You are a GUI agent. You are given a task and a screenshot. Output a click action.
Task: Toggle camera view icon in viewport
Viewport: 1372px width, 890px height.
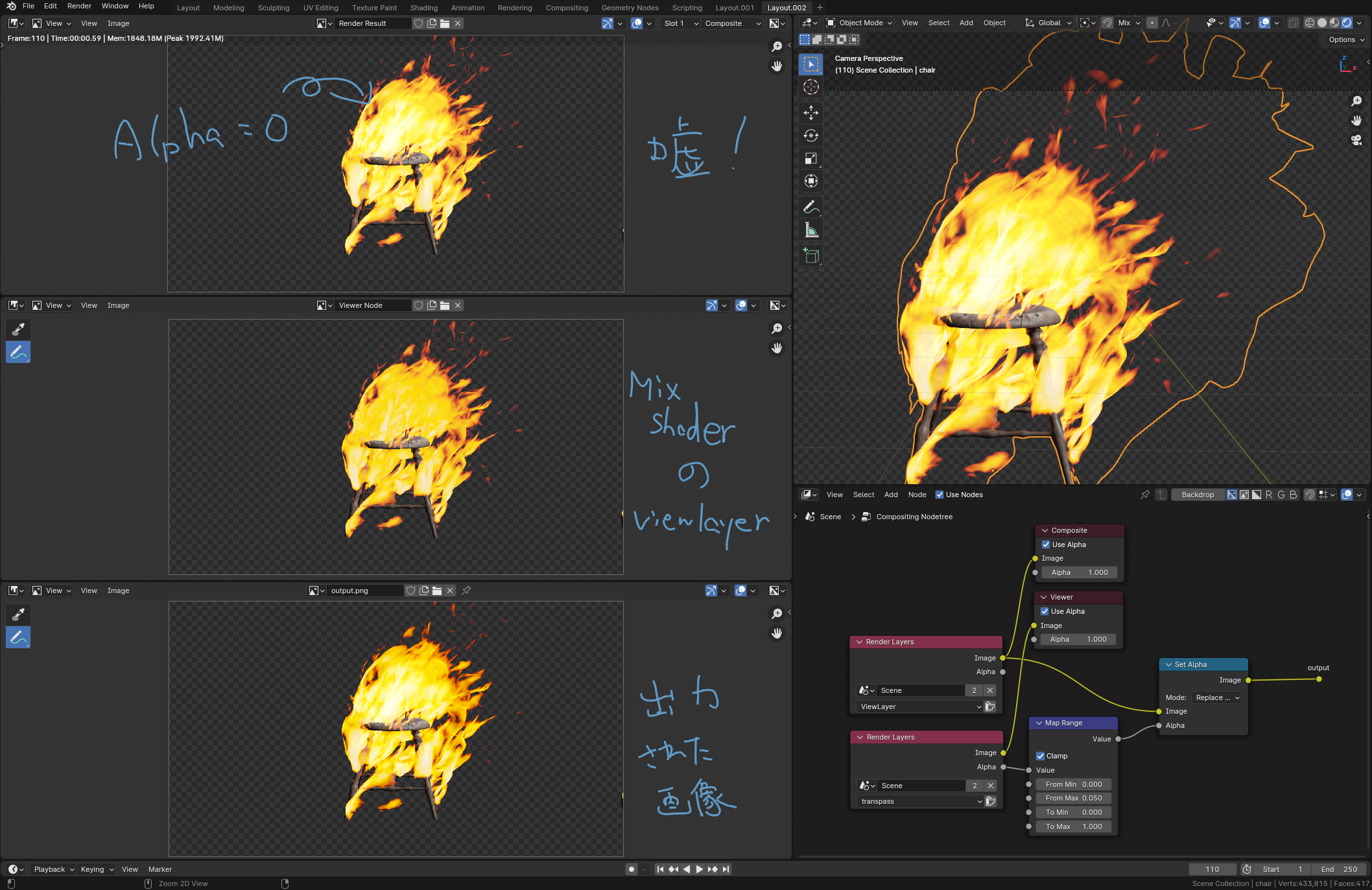[x=1356, y=140]
